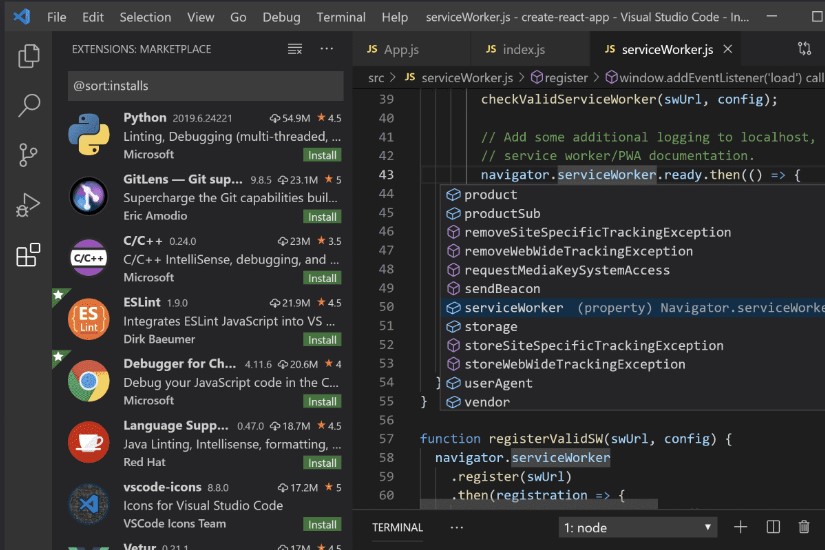Click the Python extension logo
Screen dimensions: 825x550
click(89, 135)
